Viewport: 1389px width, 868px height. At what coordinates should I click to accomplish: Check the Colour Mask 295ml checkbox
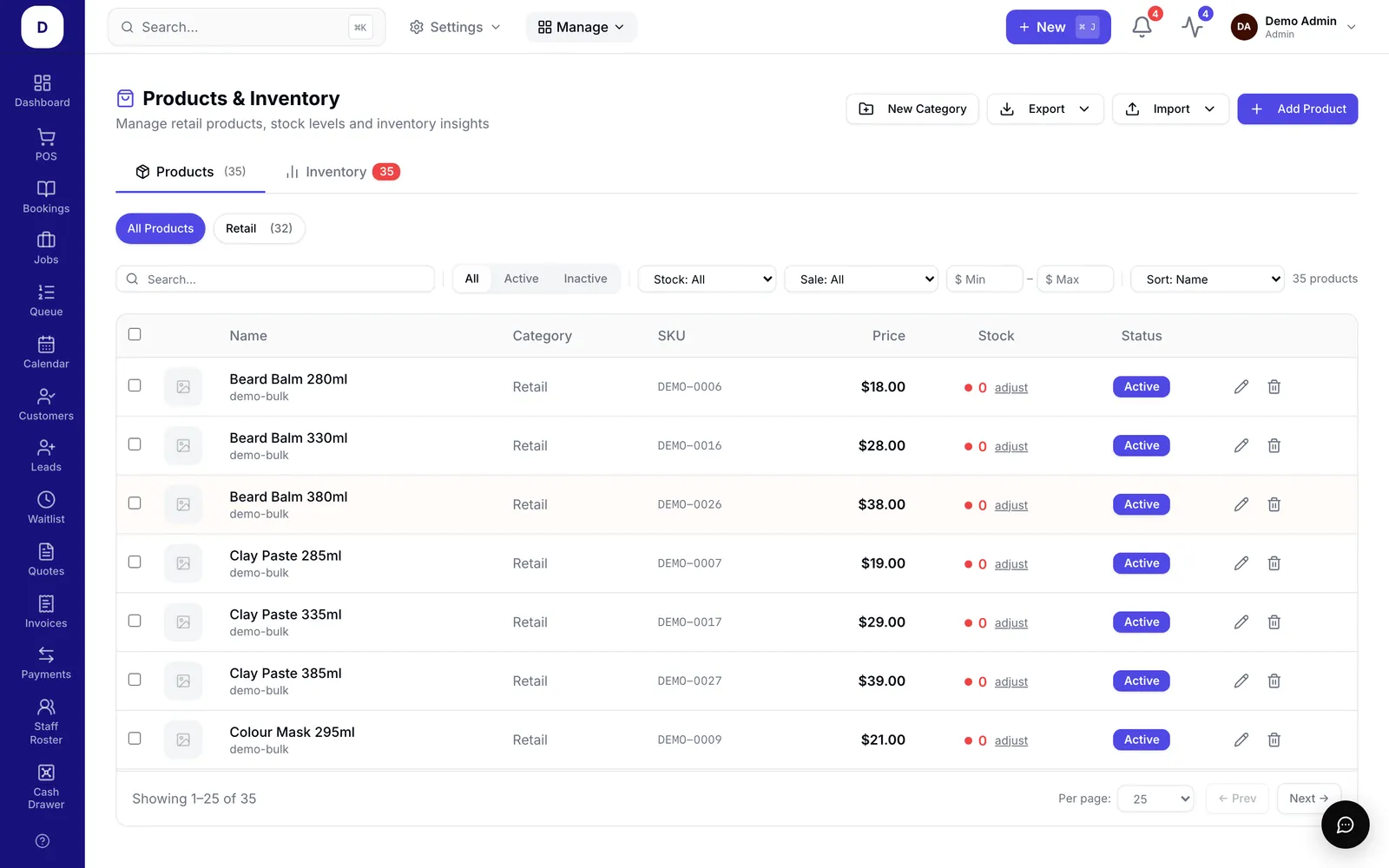coord(135,739)
